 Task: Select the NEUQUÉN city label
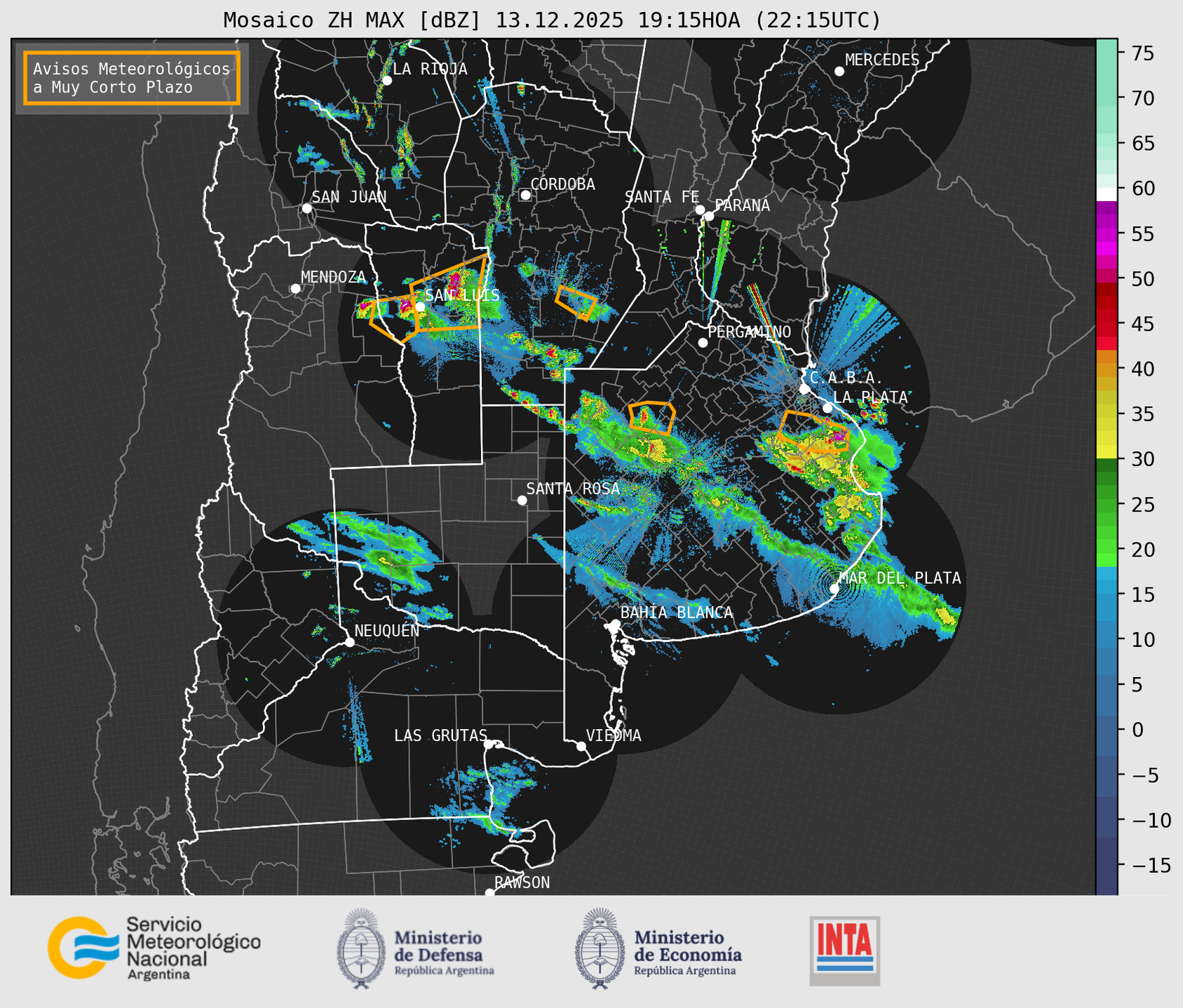click(x=386, y=630)
